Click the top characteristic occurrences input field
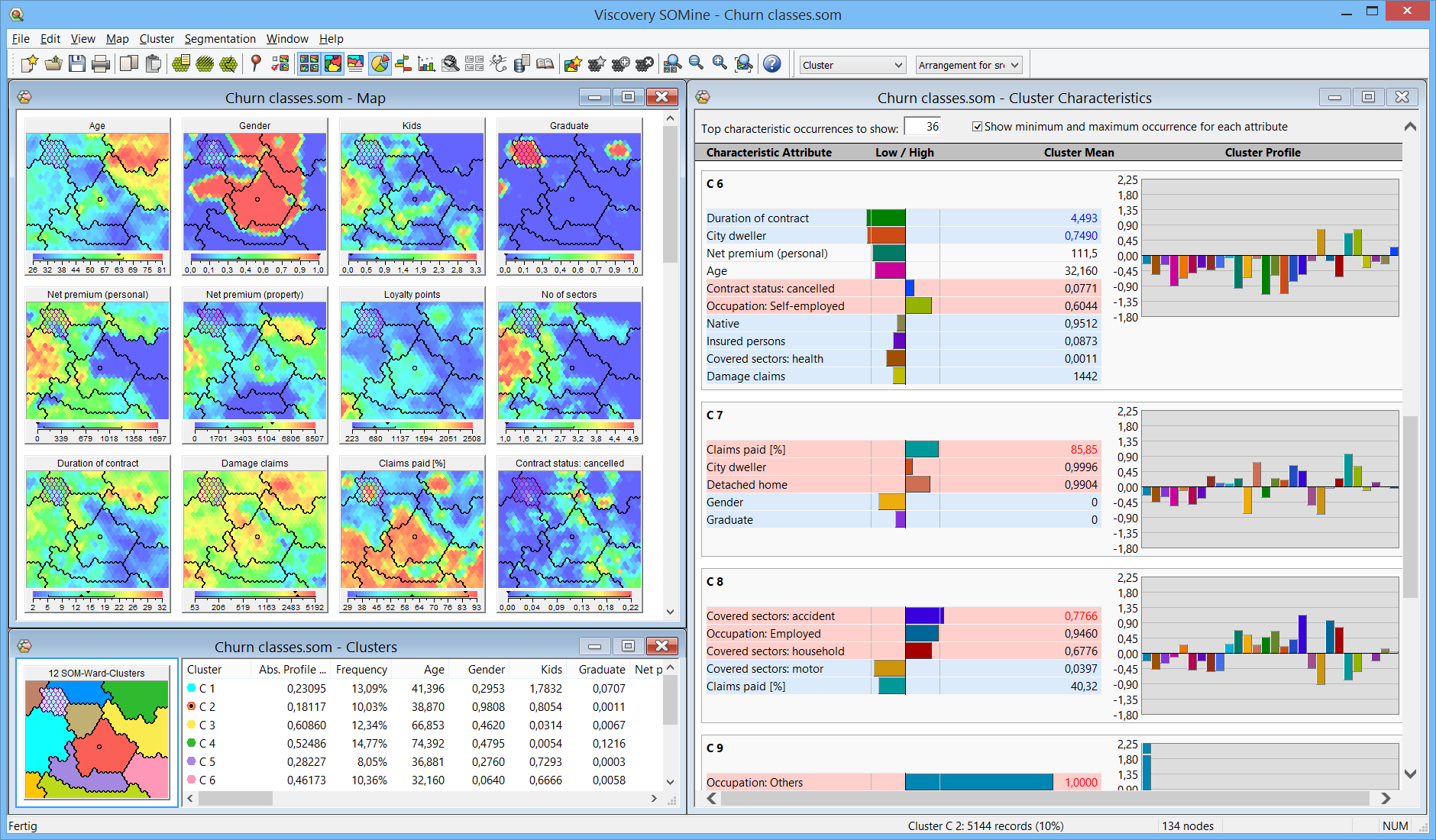The height and width of the screenshot is (840, 1436). [x=923, y=127]
